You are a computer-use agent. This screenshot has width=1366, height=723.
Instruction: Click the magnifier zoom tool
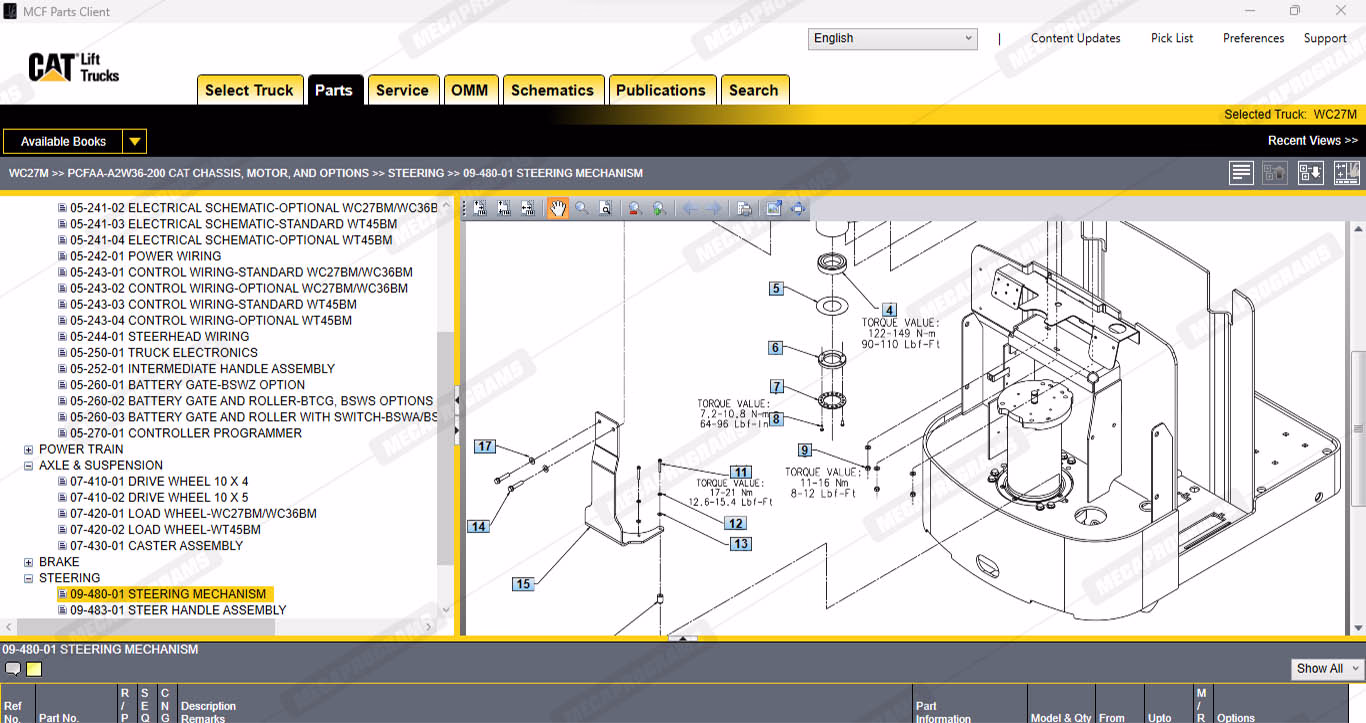pyautogui.click(x=581, y=208)
